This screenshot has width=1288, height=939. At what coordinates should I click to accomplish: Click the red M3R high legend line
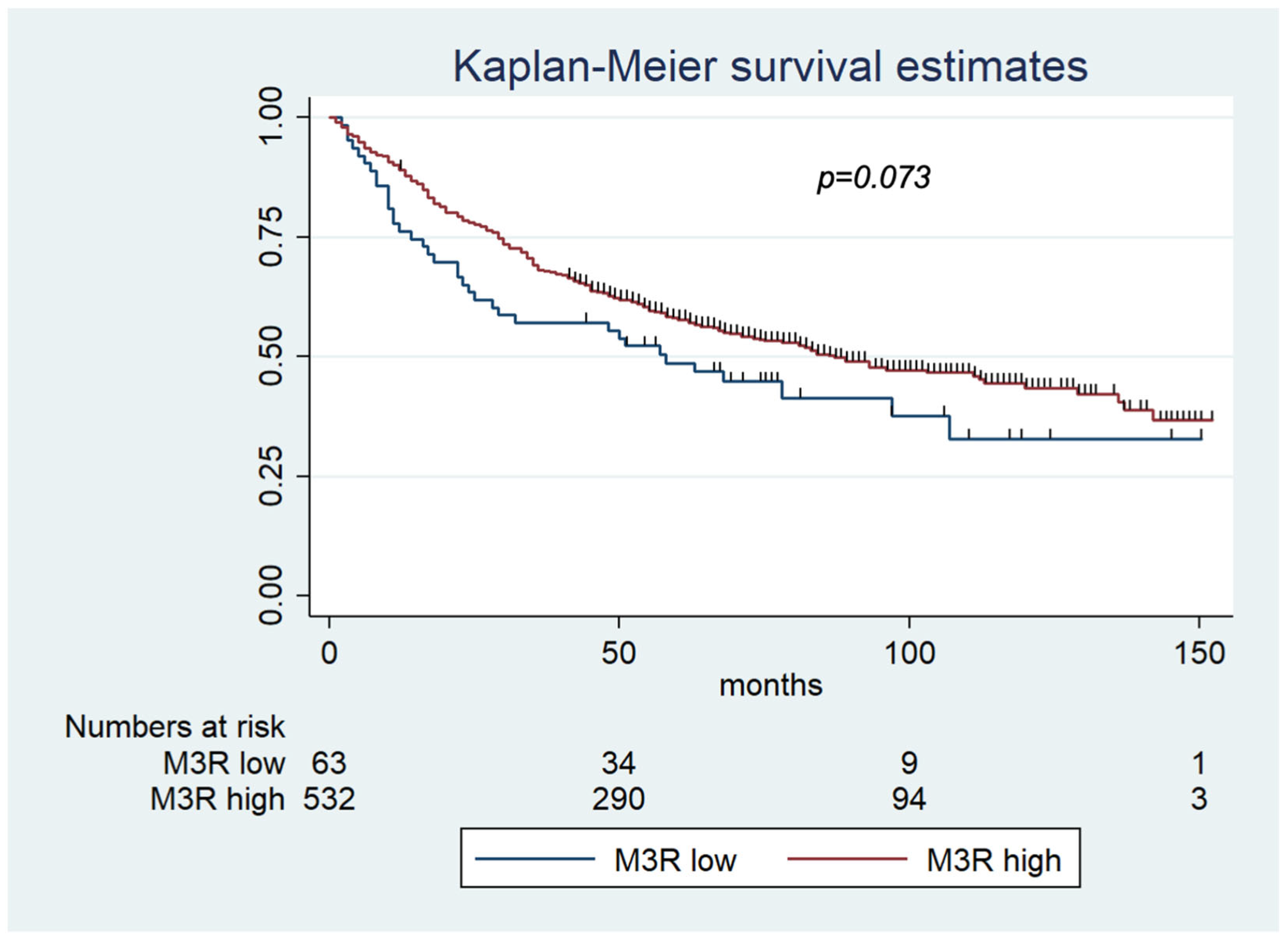click(846, 858)
